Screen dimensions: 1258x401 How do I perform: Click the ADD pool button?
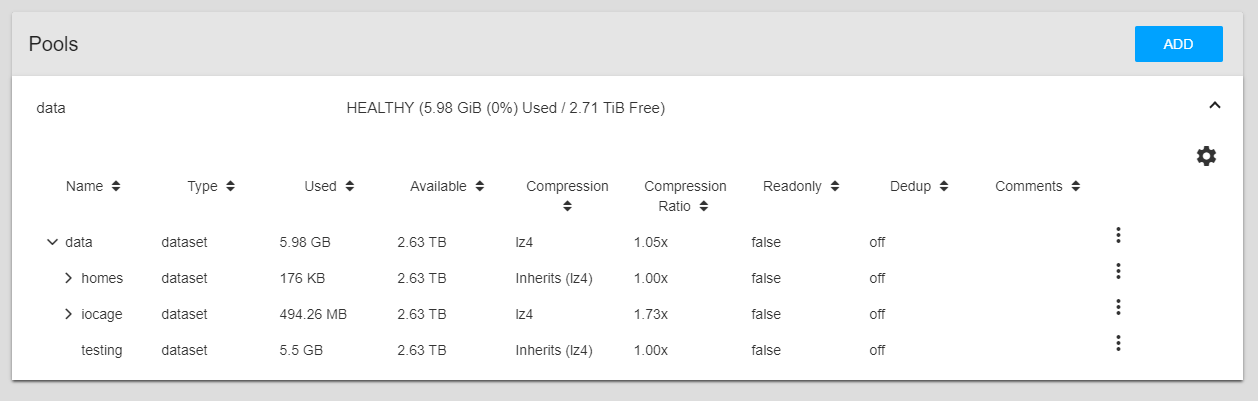click(1179, 44)
